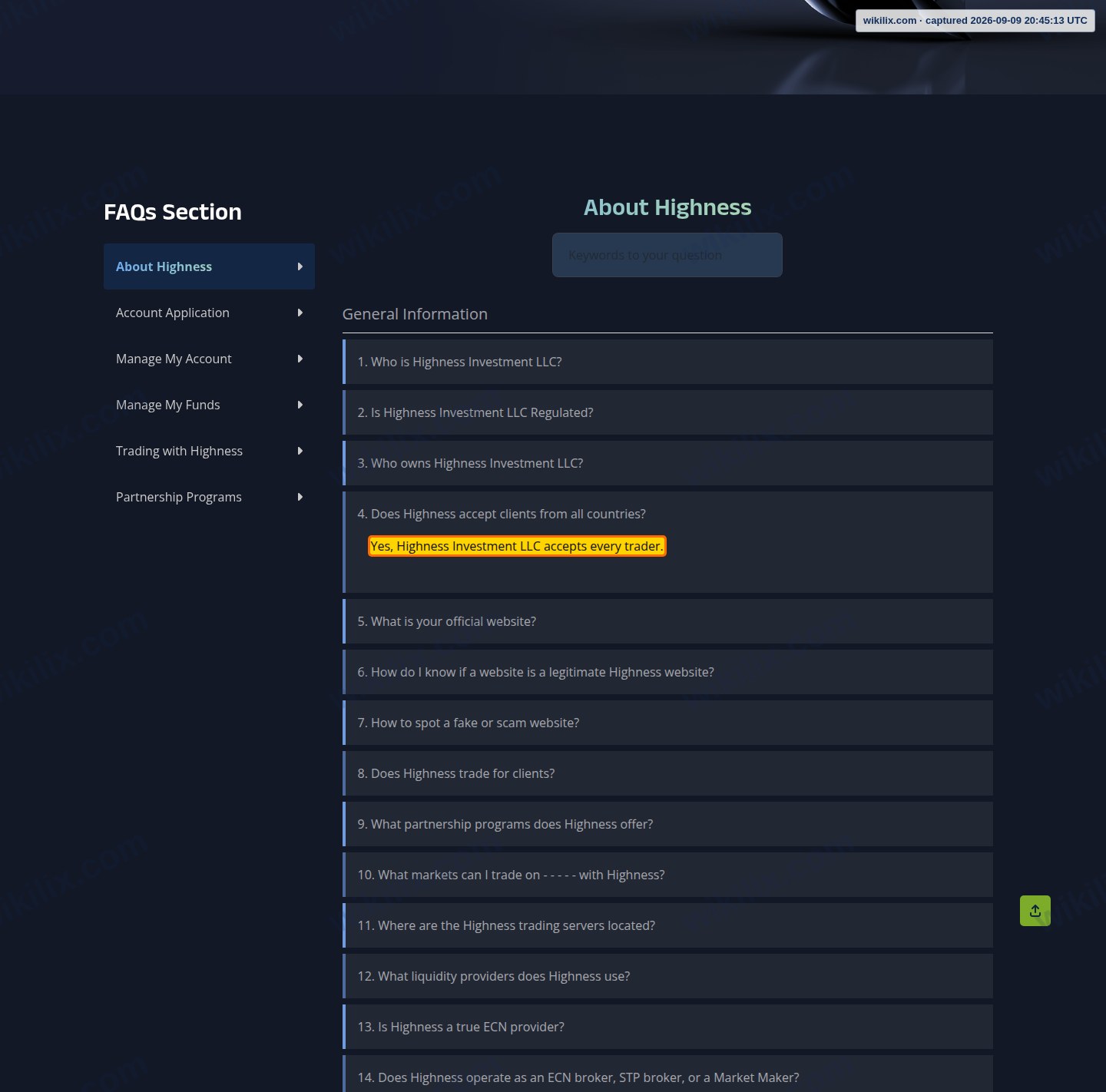Open the Manage My Funds FAQ category
Viewport: 1106px width, 1092px height.
pyautogui.click(x=209, y=405)
